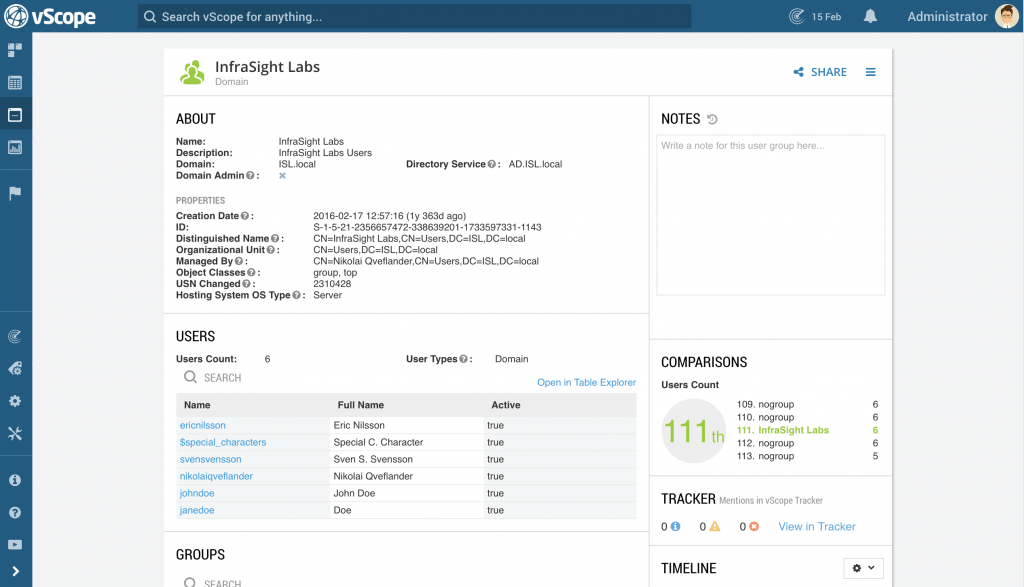Screen dimensions: 1024x587
Task: Open the users list in Table Explorer
Action: pos(586,383)
